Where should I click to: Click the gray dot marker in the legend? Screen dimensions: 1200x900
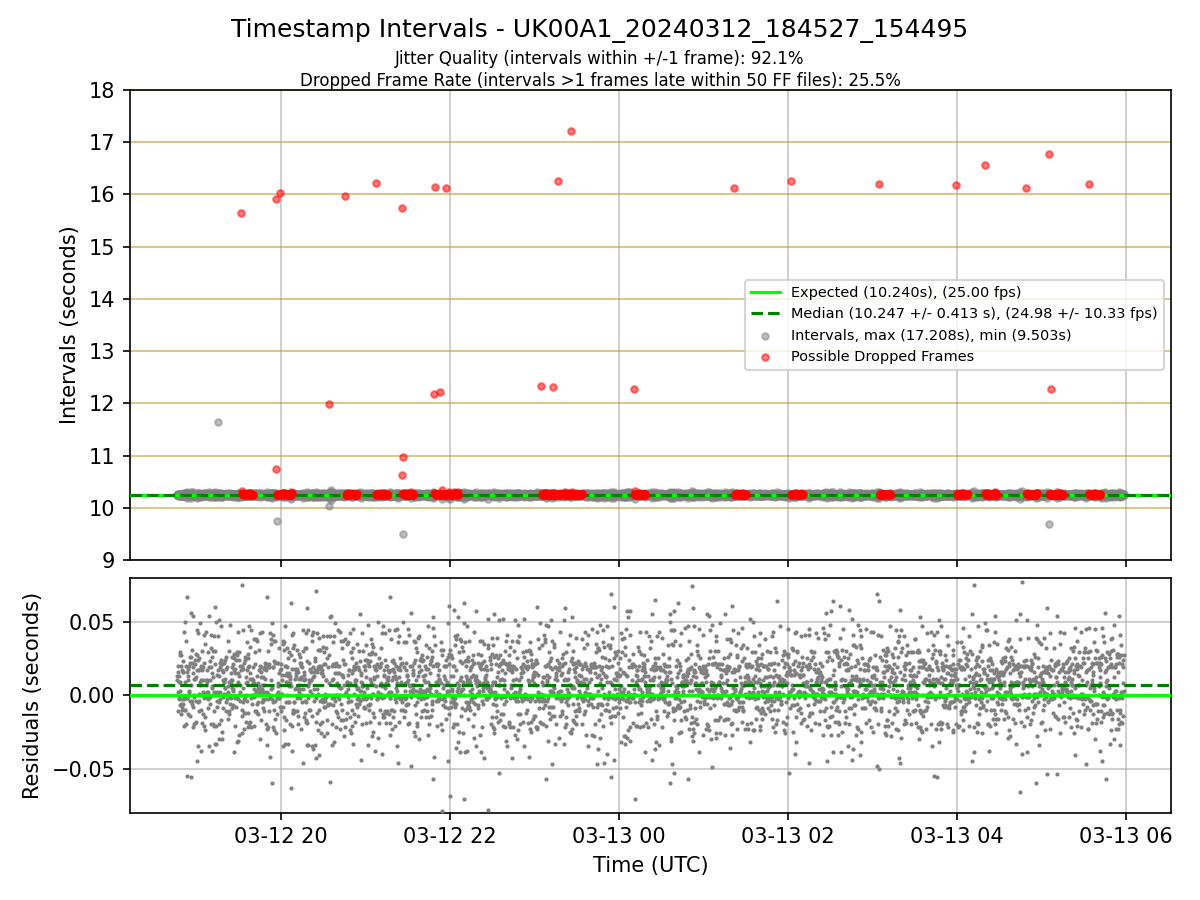pyautogui.click(x=765, y=335)
